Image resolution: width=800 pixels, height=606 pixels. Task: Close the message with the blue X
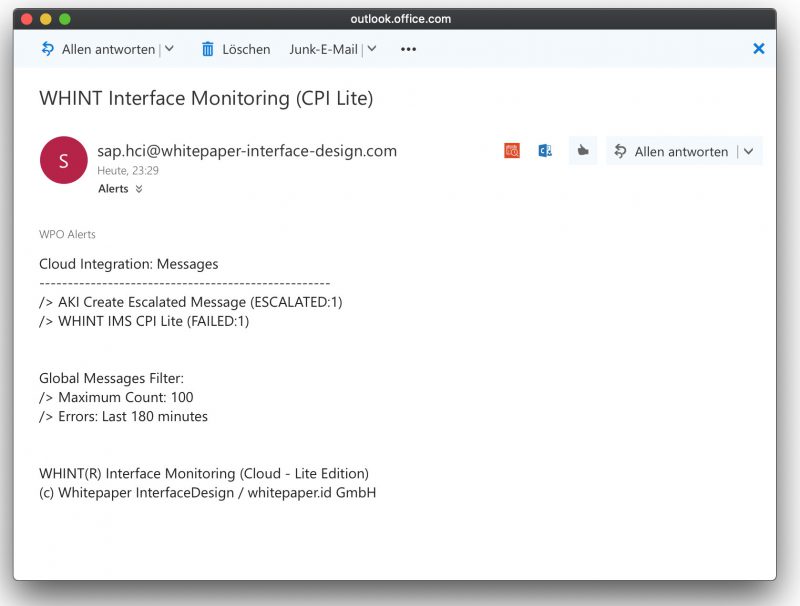pyautogui.click(x=759, y=48)
